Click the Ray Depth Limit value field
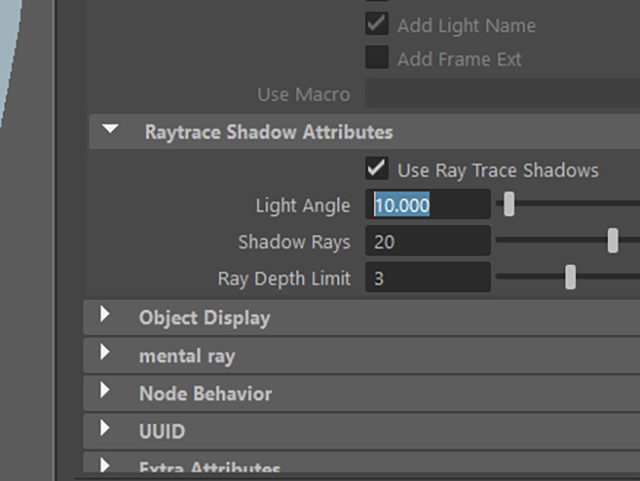Image resolution: width=640 pixels, height=481 pixels. click(428, 277)
